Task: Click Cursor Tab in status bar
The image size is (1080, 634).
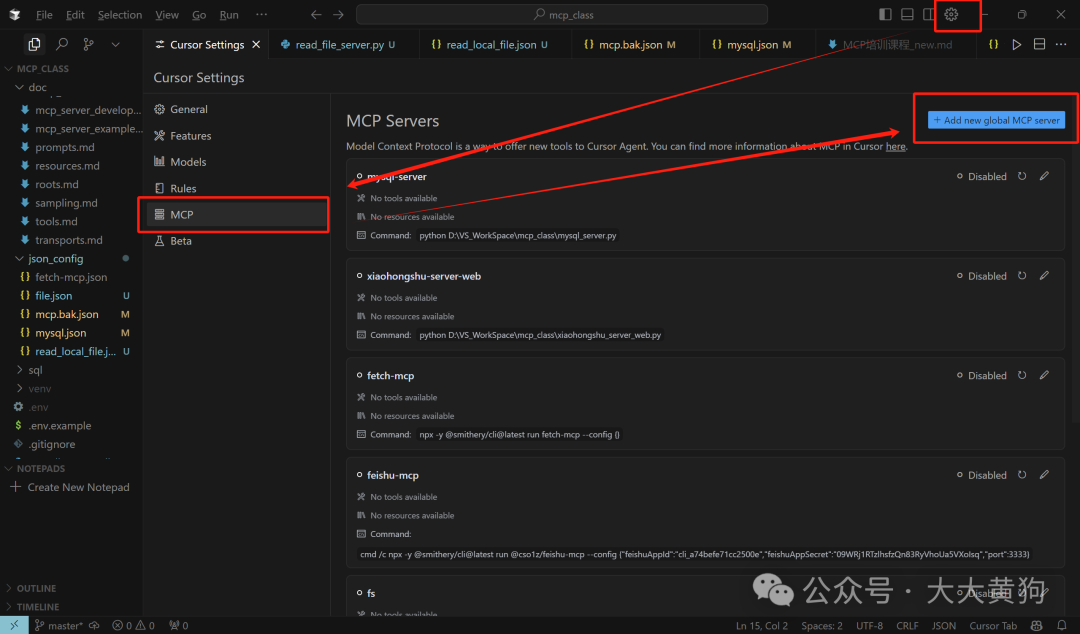Action: pyautogui.click(x=993, y=626)
